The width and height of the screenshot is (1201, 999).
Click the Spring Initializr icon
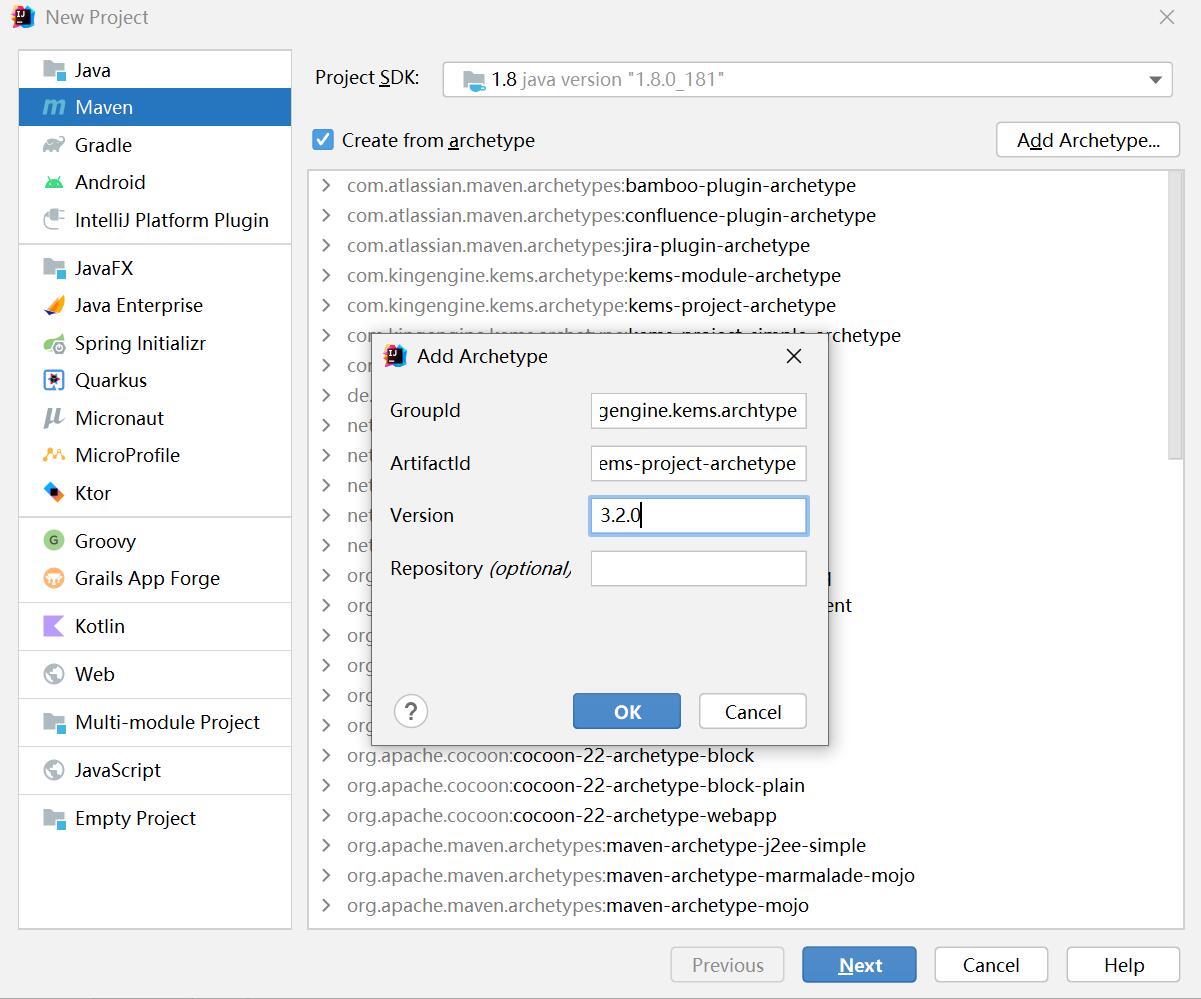coord(54,343)
